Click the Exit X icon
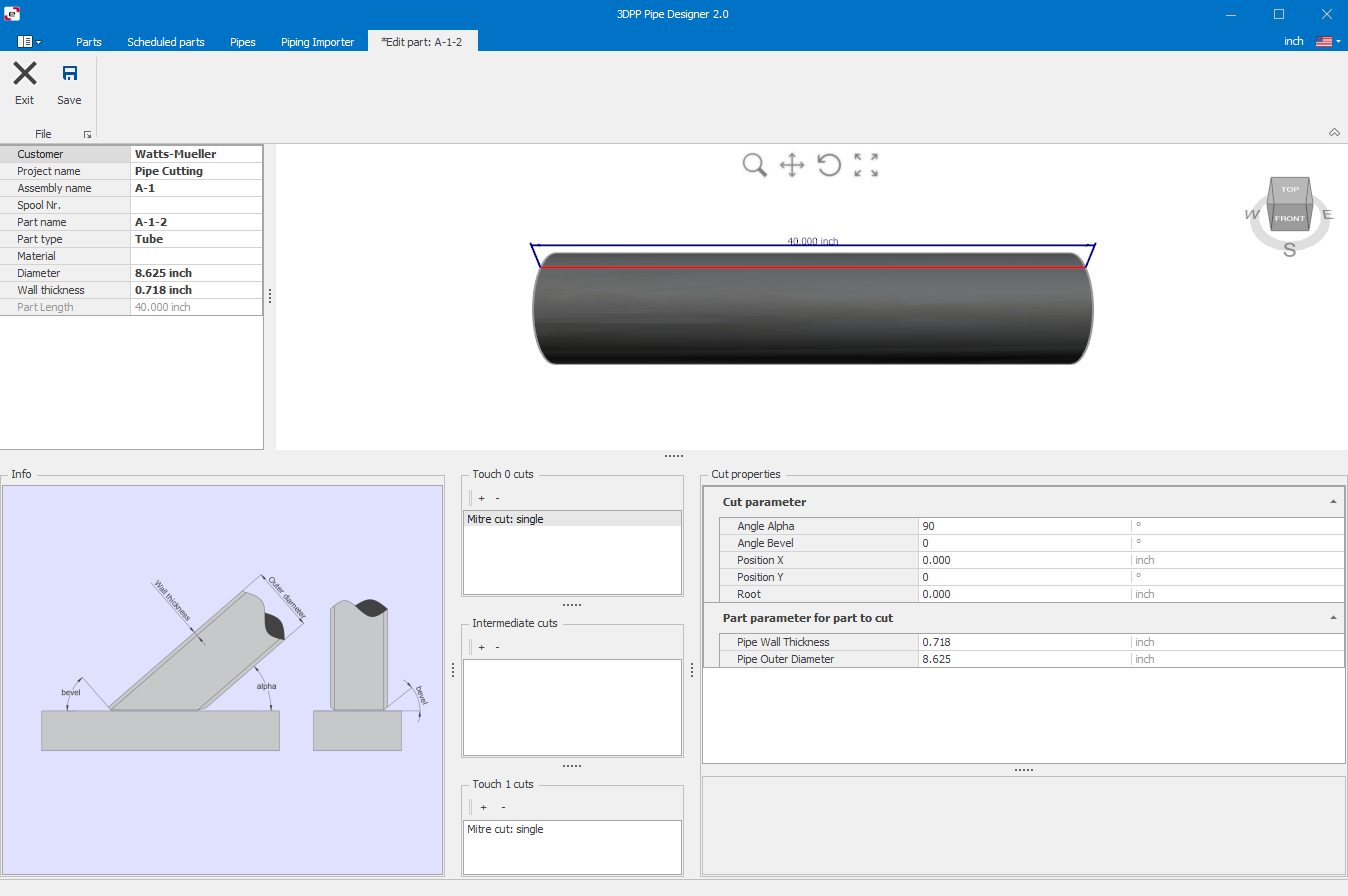This screenshot has height=896, width=1348. pyautogui.click(x=24, y=73)
